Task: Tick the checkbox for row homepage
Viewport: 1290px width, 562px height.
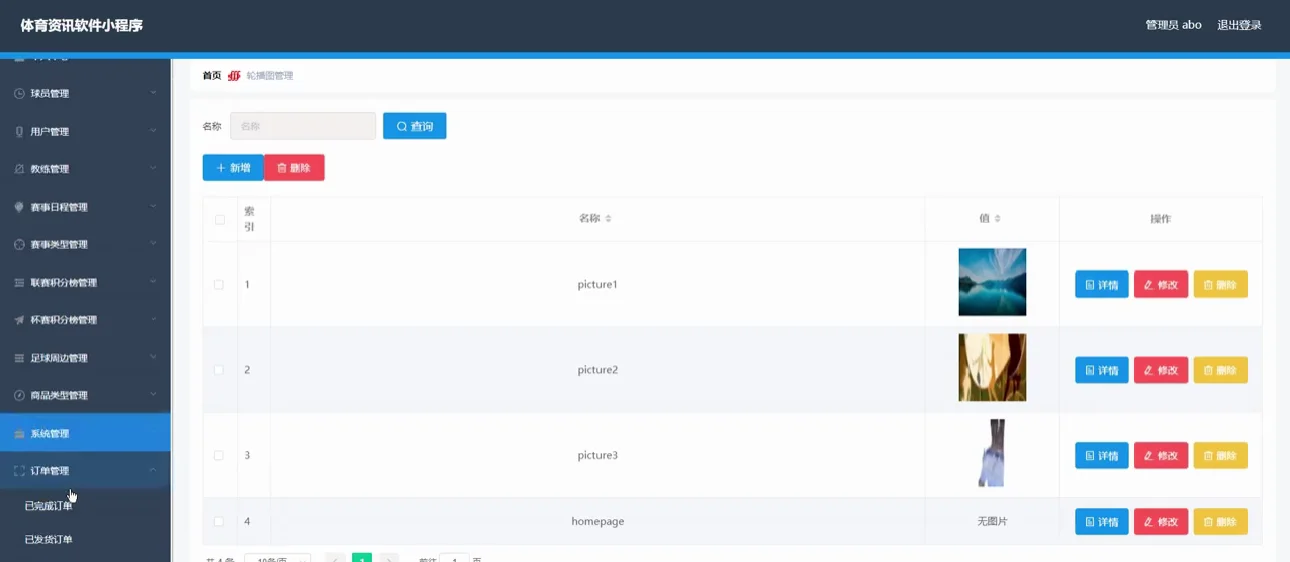Action: pyautogui.click(x=219, y=521)
